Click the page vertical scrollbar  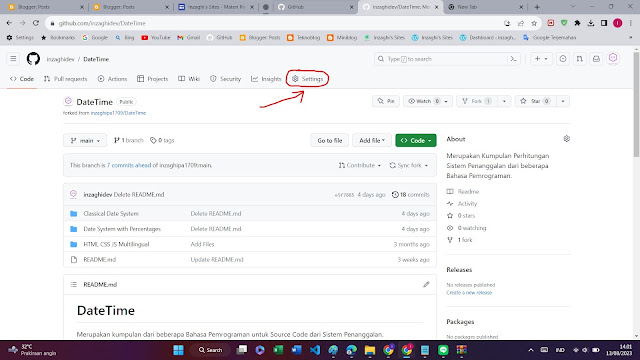(x=636, y=105)
